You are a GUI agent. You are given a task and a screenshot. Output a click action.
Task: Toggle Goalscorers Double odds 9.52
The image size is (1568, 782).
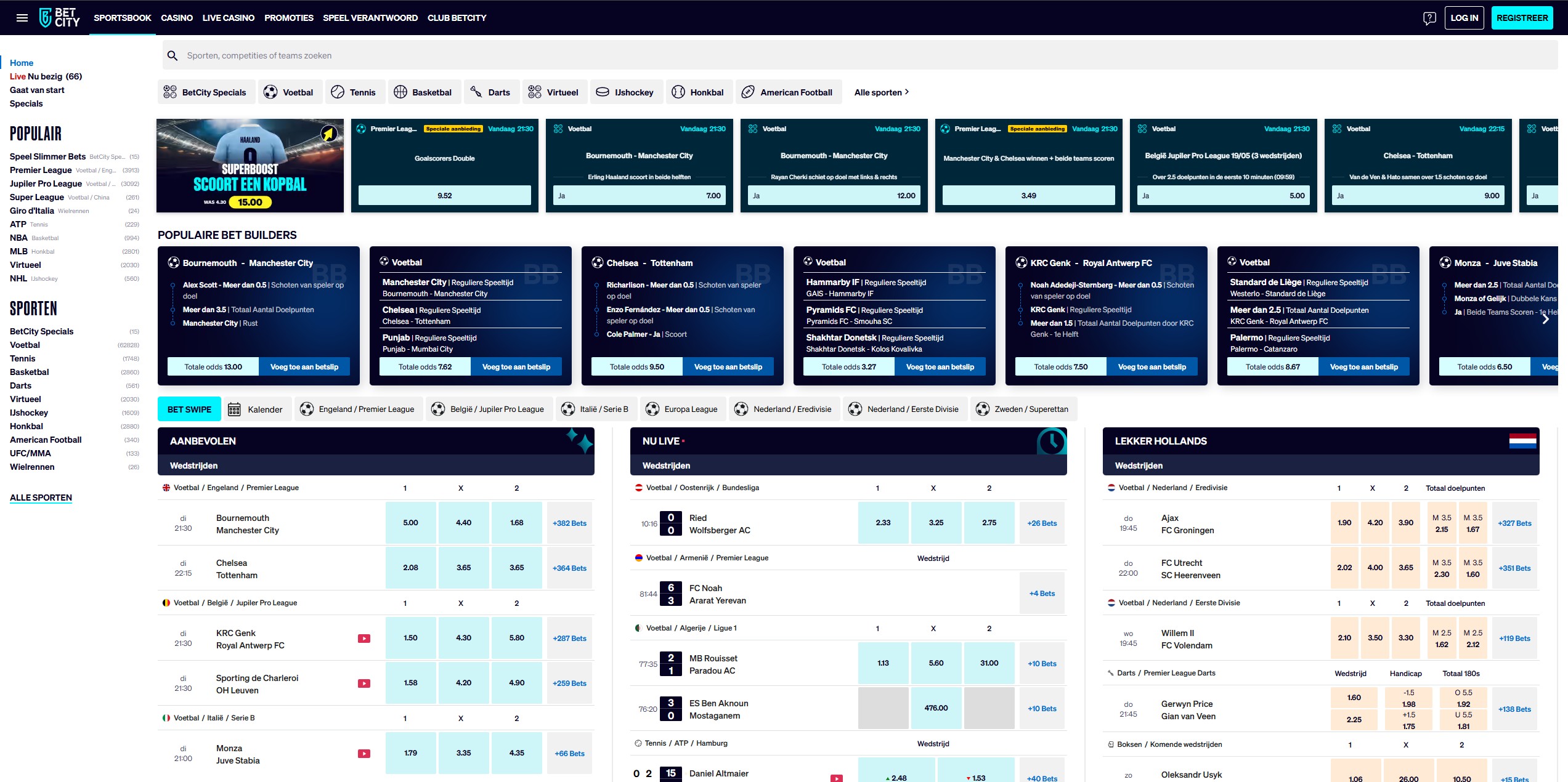pyautogui.click(x=445, y=196)
